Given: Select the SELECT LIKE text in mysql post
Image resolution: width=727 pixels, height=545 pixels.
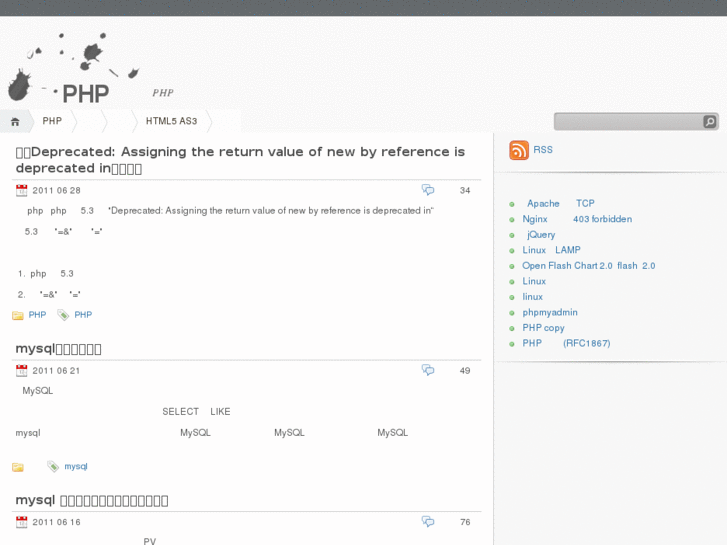Looking at the screenshot, I should (x=196, y=411).
